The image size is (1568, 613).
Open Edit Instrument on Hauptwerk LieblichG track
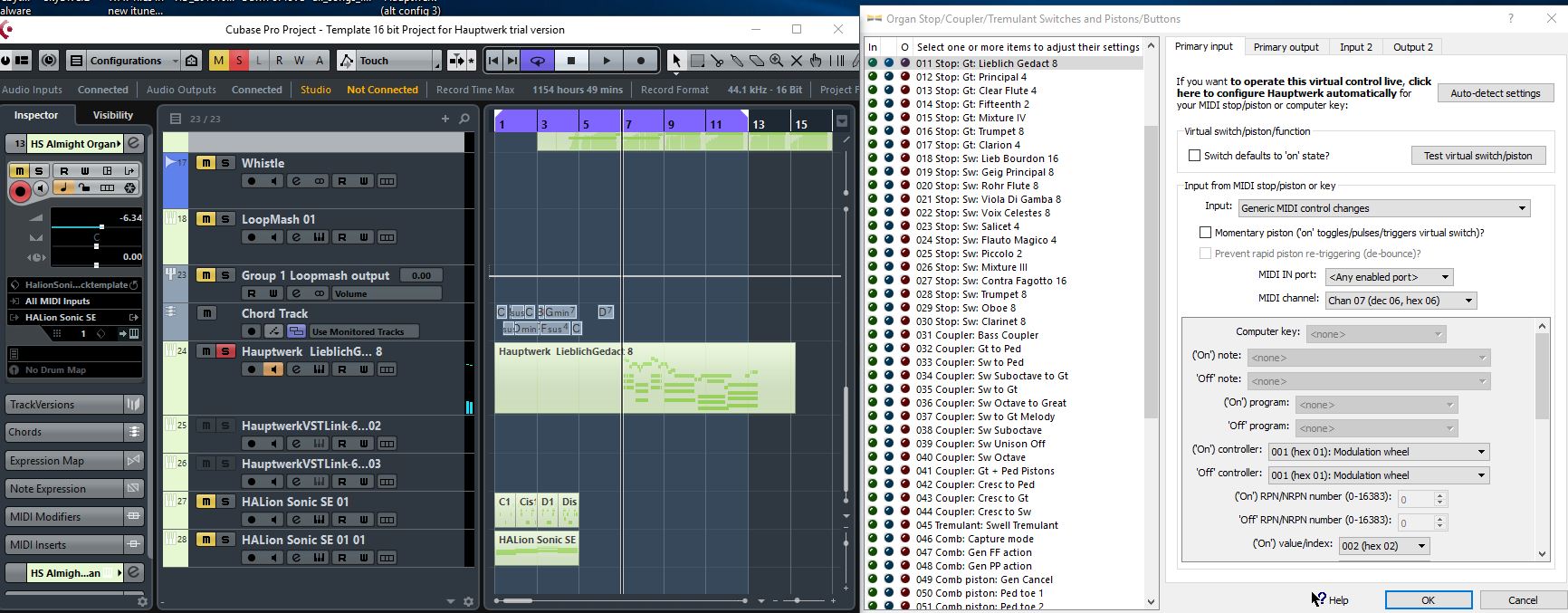point(319,369)
